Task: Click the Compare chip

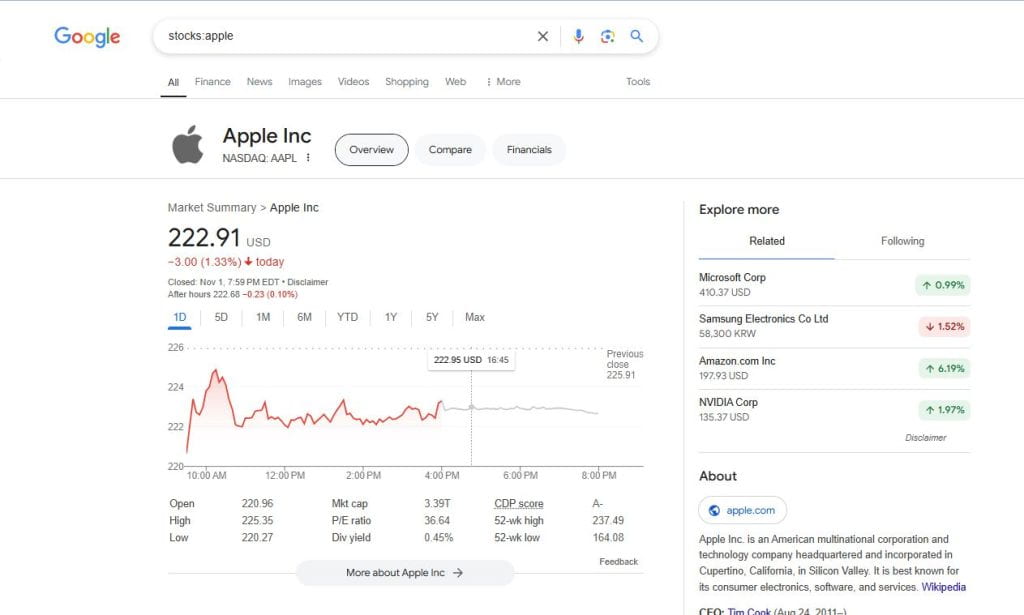Action: point(450,150)
